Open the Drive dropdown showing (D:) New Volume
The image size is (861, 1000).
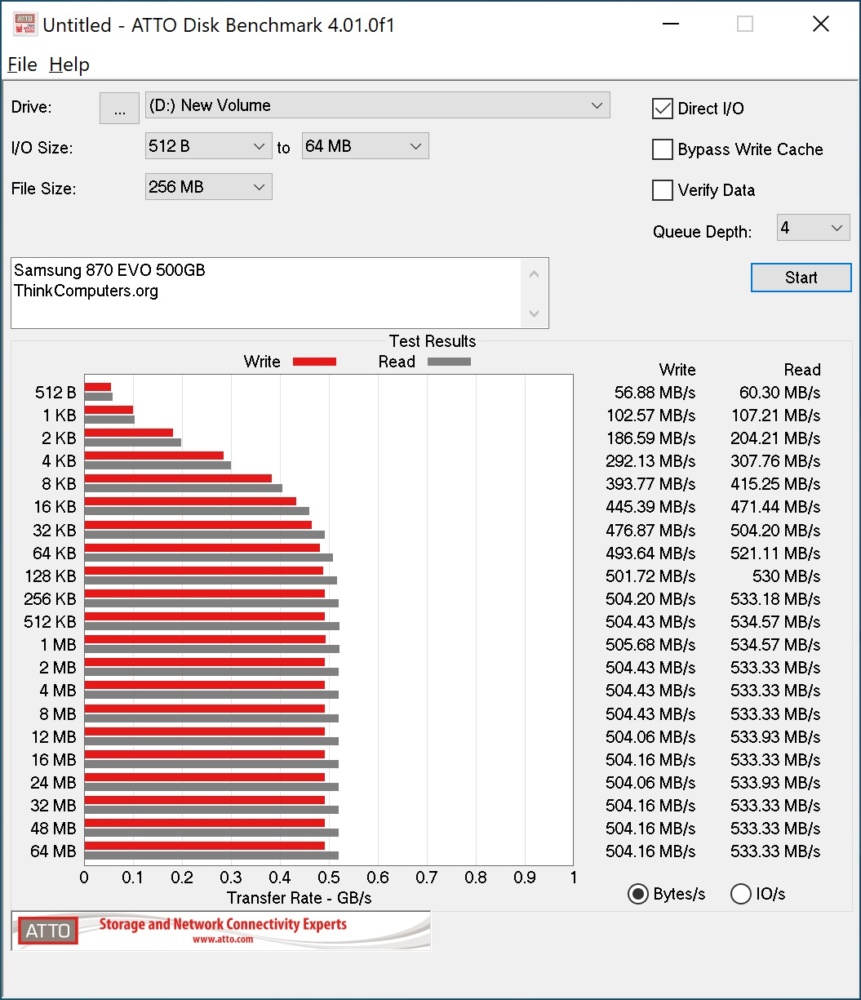coord(378,105)
